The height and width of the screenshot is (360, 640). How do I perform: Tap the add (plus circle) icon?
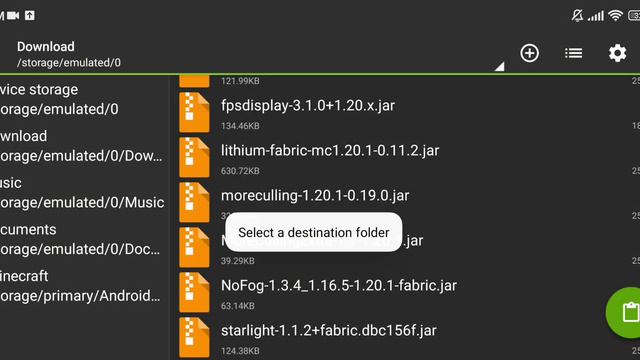(x=529, y=53)
